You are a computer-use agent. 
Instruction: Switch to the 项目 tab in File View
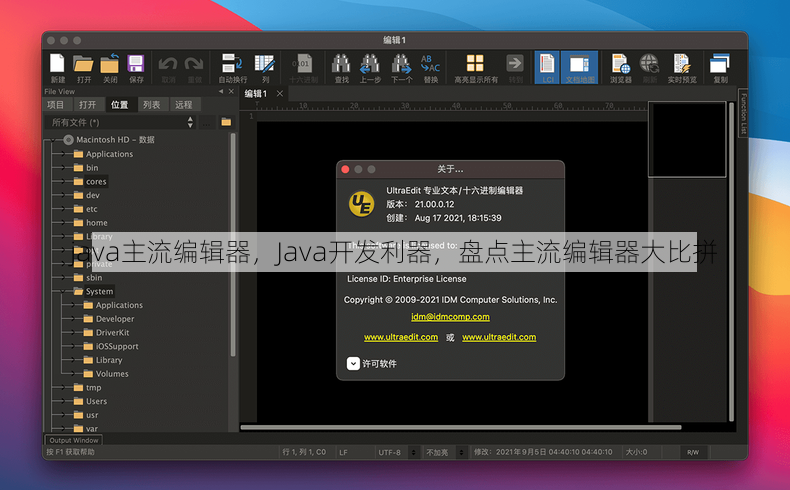pos(55,104)
